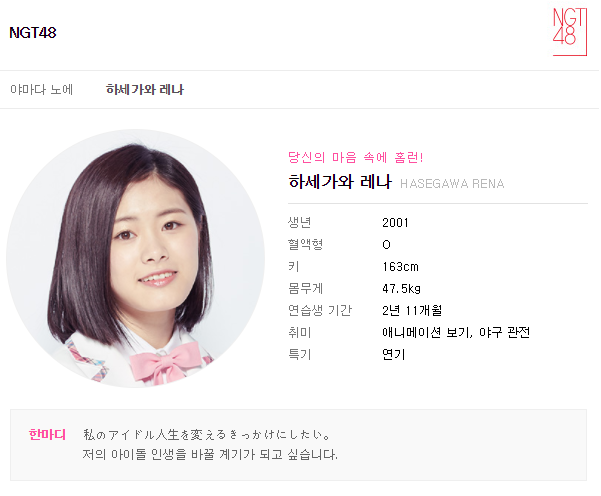Click the Japanese comment line
The height and width of the screenshot is (496, 601).
tap(207, 435)
